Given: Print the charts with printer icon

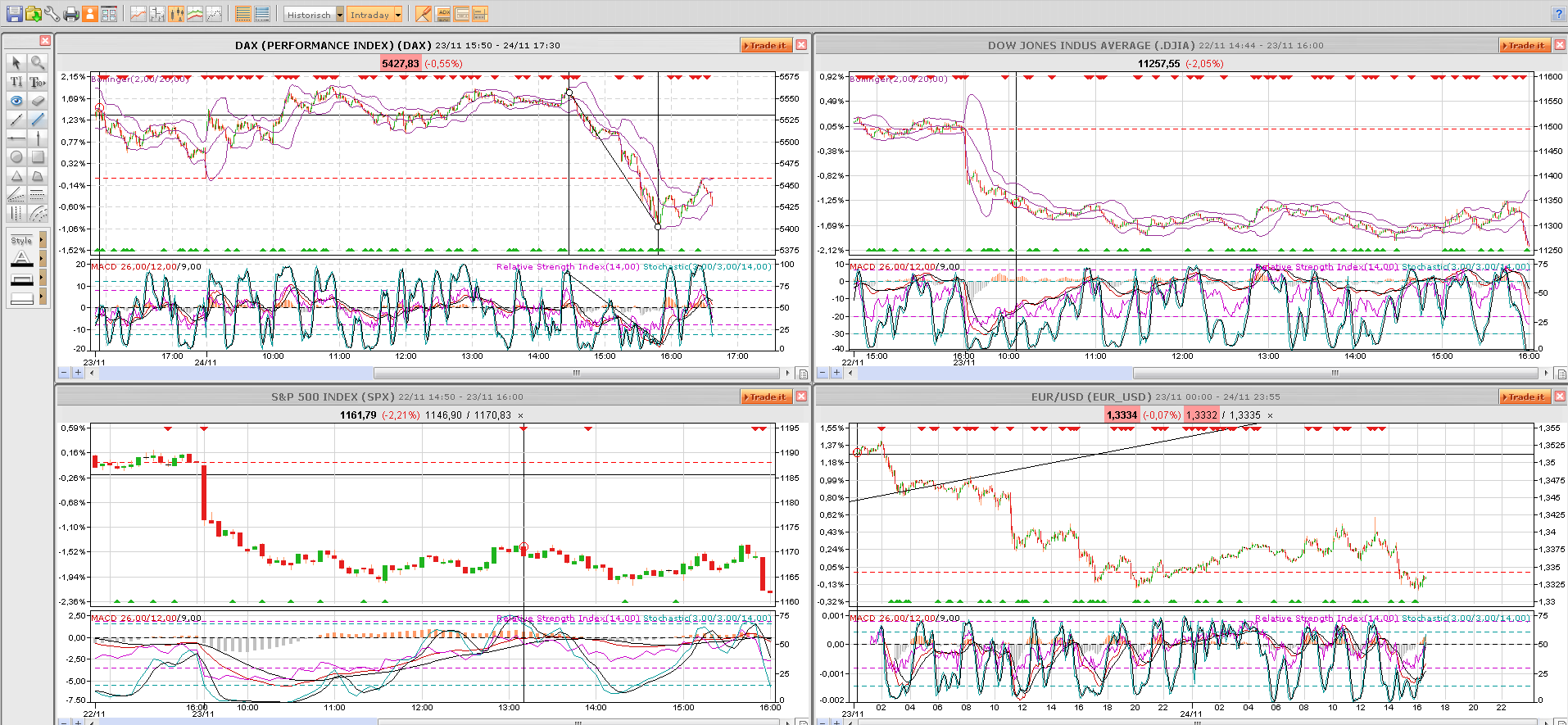Looking at the screenshot, I should (x=71, y=14).
